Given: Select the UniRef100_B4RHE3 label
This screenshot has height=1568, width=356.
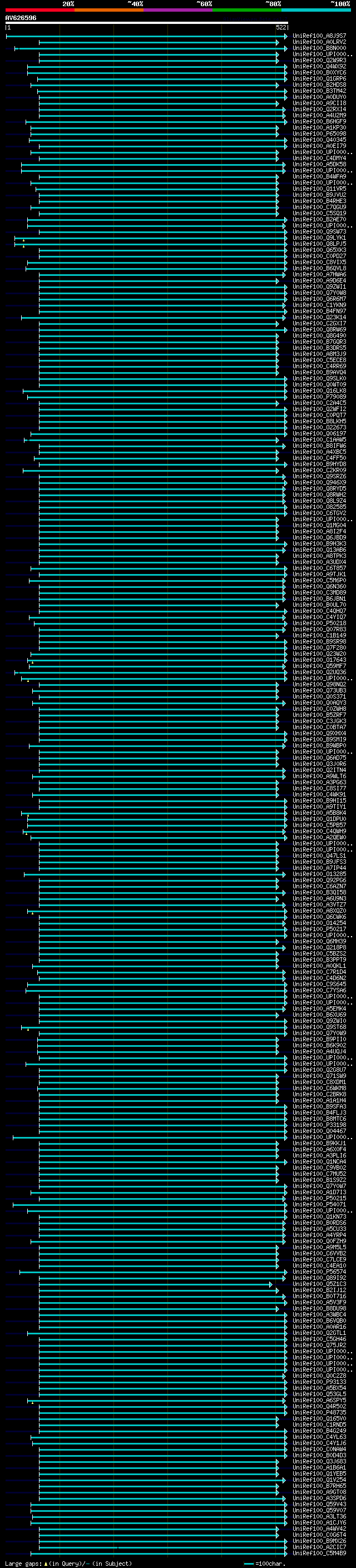Looking at the screenshot, I should point(319,201).
